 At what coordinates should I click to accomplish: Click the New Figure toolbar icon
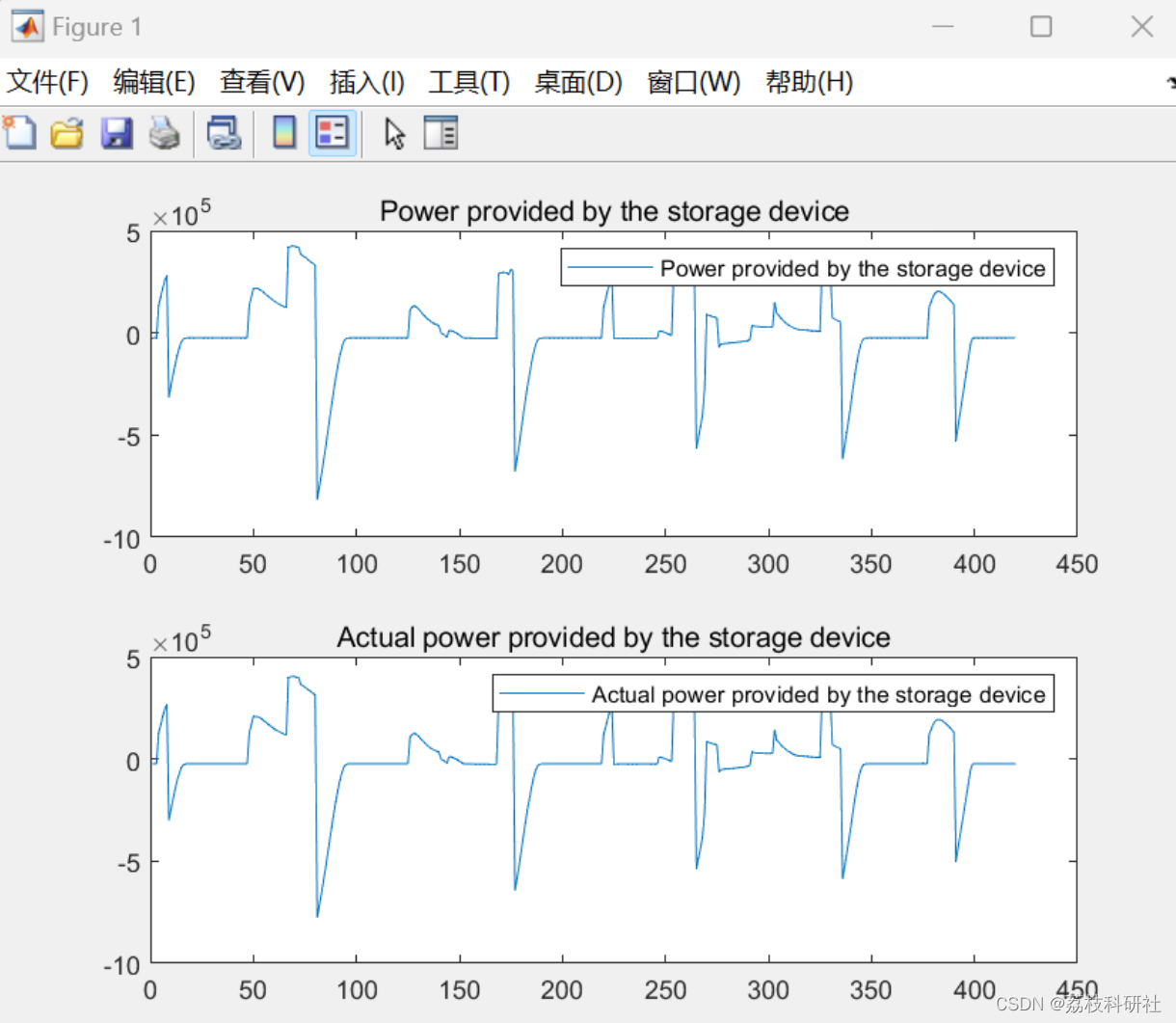click(19, 132)
